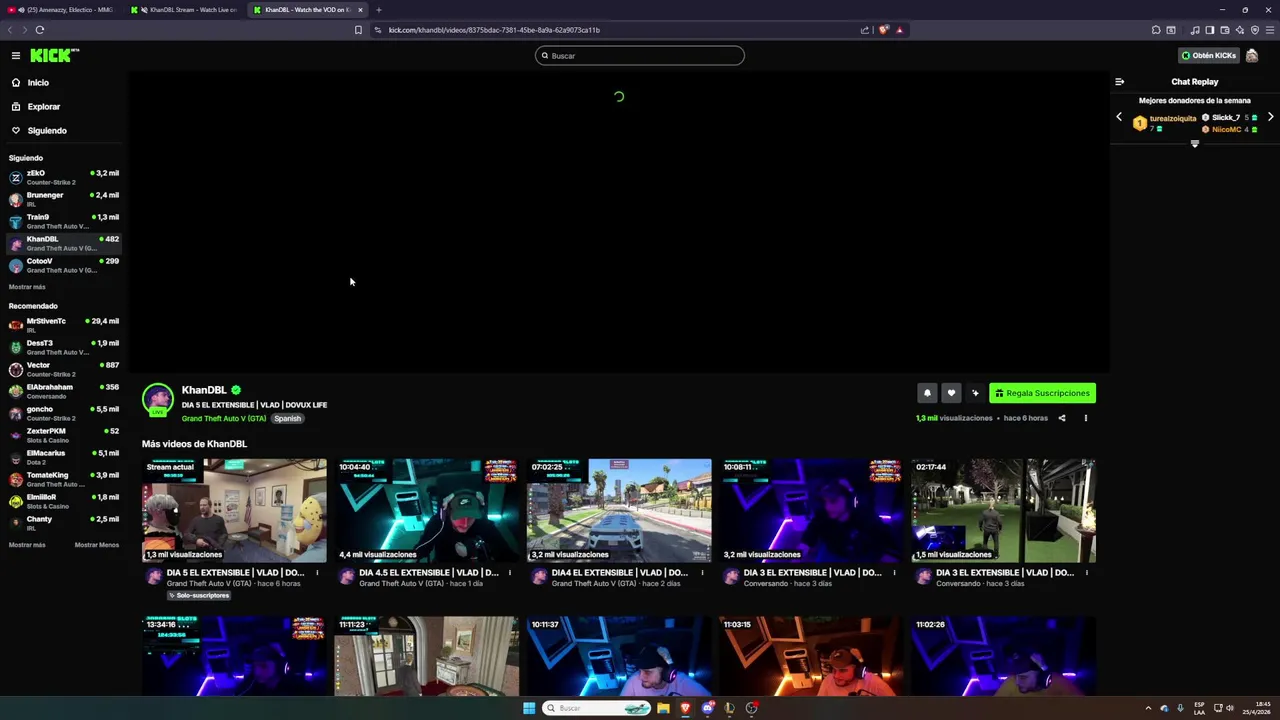Open zEkO channel in following list
Viewport: 1280px width, 720px height.
click(x=64, y=177)
